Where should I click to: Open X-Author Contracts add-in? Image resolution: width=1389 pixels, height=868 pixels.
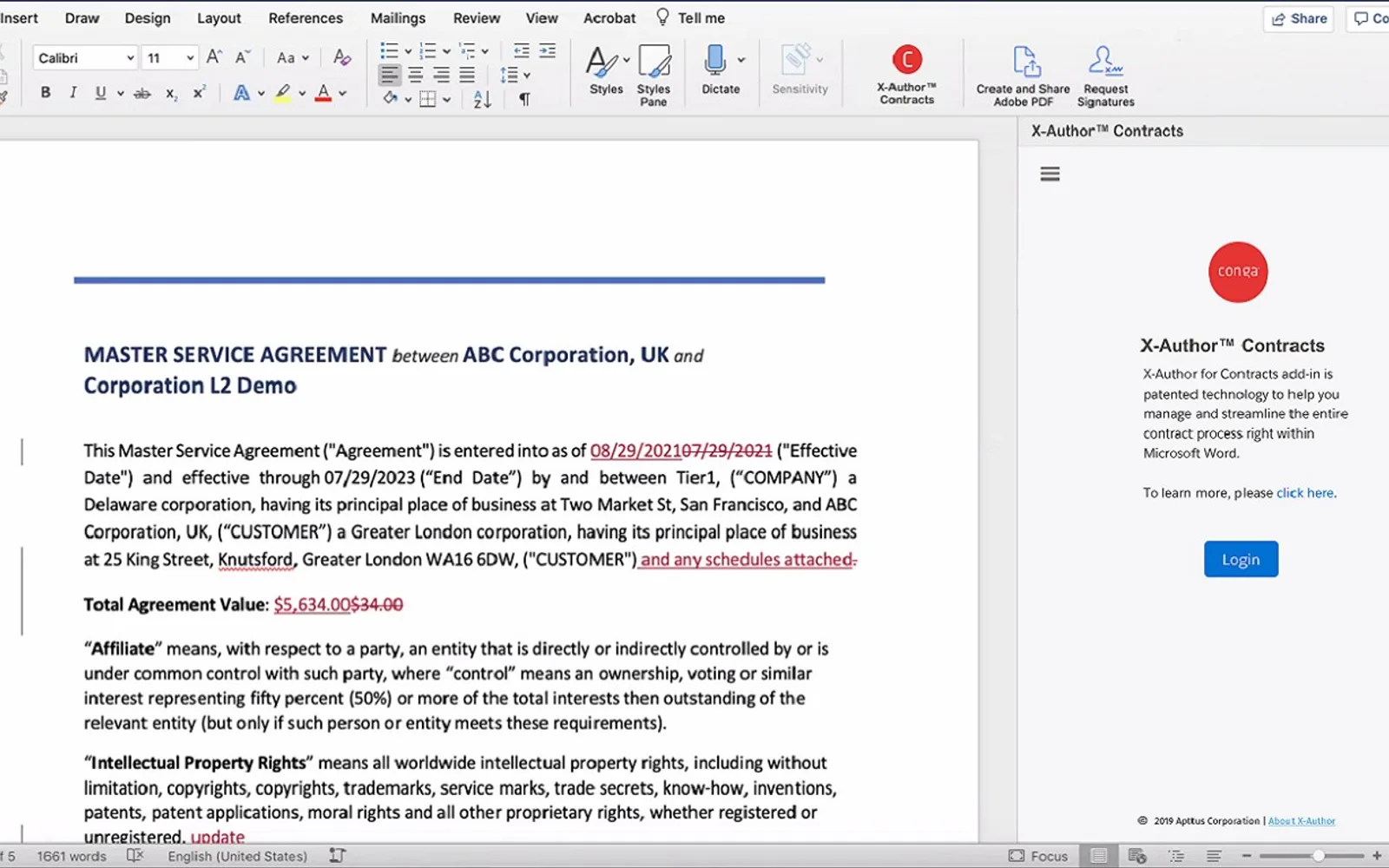point(906,75)
